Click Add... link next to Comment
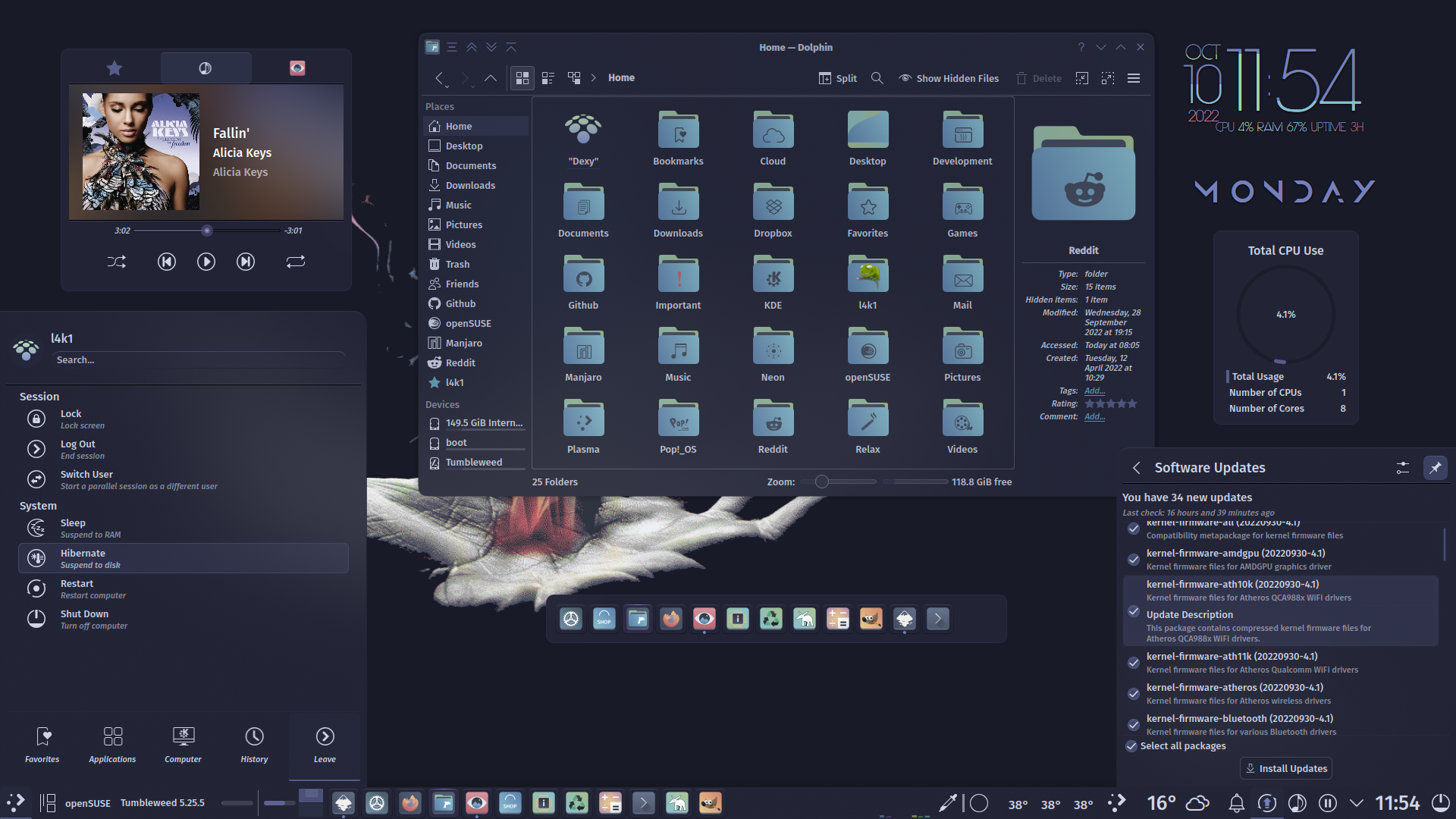The image size is (1456, 819). pos(1094,416)
